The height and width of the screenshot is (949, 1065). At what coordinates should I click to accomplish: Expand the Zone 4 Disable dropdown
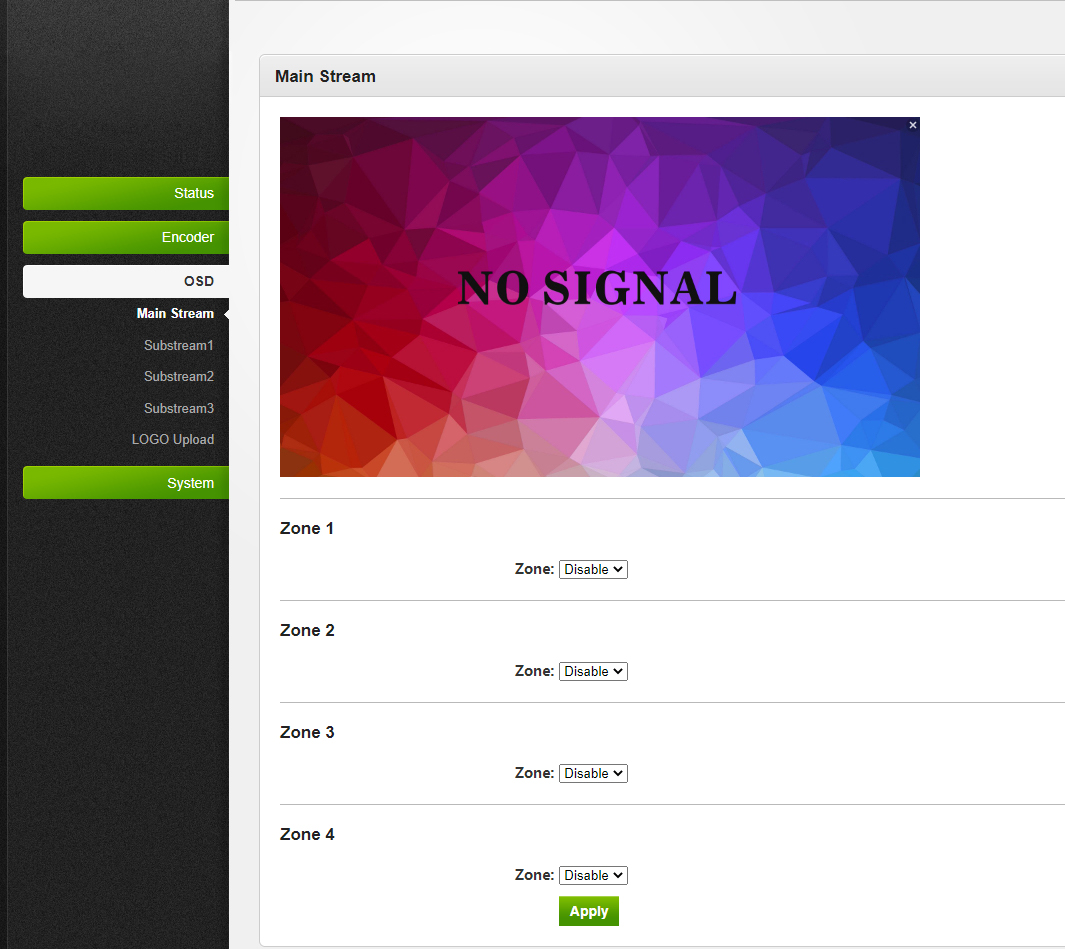coord(593,875)
